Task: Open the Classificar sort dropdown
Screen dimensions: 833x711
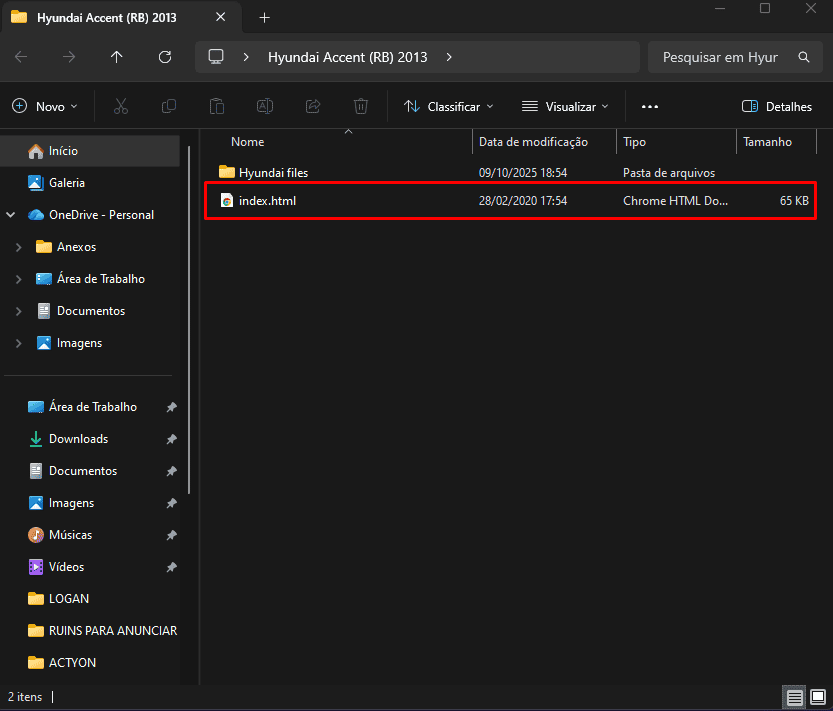Action: (448, 106)
